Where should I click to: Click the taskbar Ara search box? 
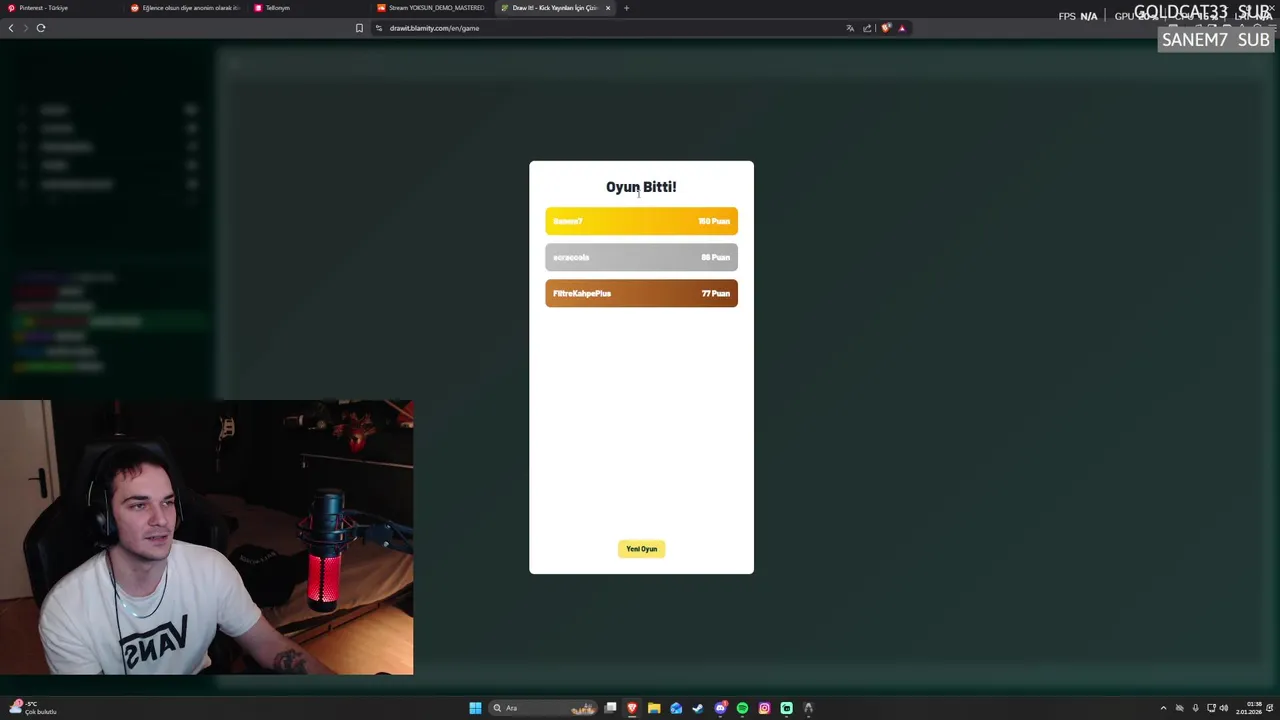pyautogui.click(x=543, y=708)
